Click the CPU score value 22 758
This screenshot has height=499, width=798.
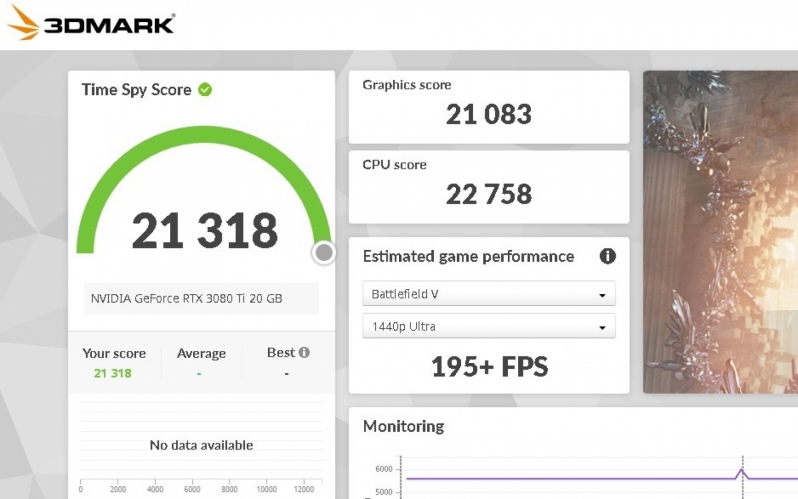click(x=489, y=194)
